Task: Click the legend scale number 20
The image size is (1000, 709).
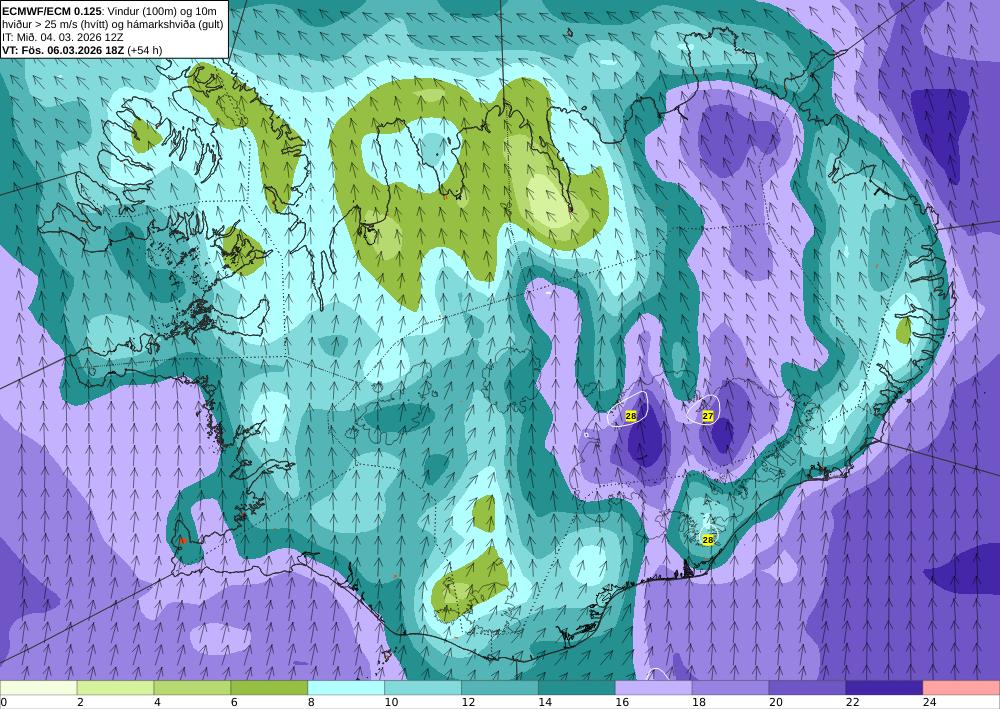Action: 776,702
